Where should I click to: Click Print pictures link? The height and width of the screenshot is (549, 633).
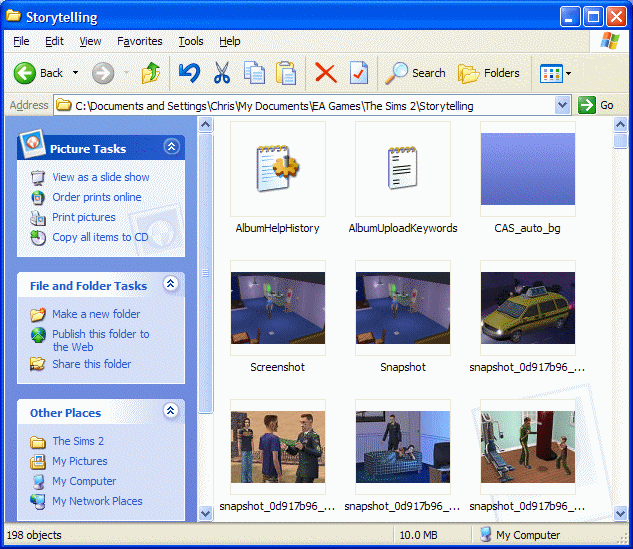pyautogui.click(x=84, y=217)
